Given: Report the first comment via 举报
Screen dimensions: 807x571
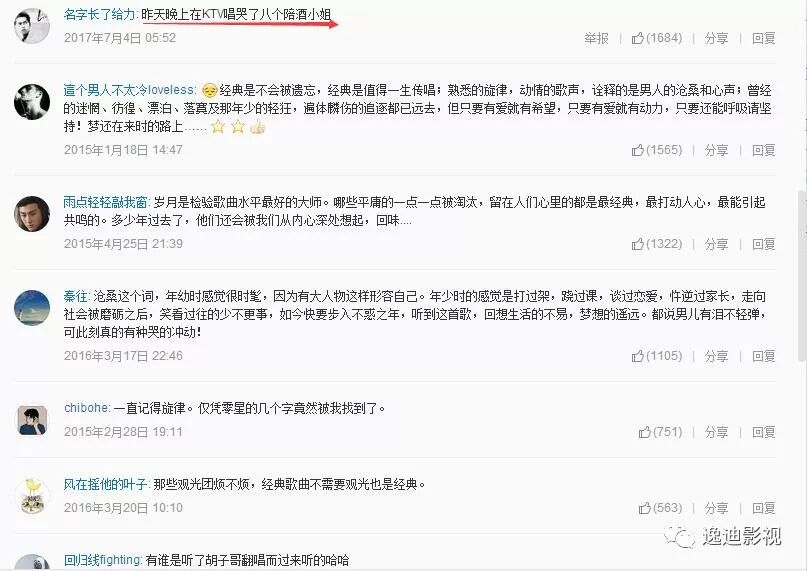Looking at the screenshot, I should pyautogui.click(x=597, y=38).
